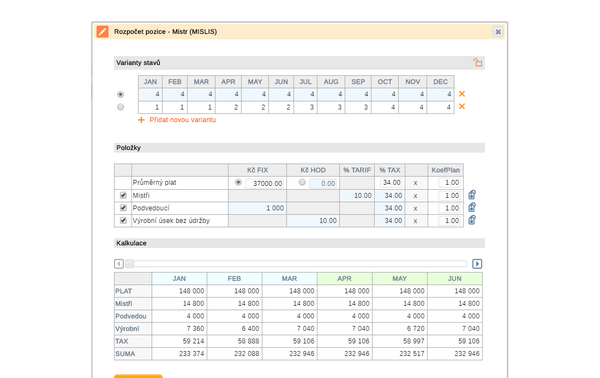Select the first variant radio button
Viewport: 600px width, 378px height.
point(121,94)
